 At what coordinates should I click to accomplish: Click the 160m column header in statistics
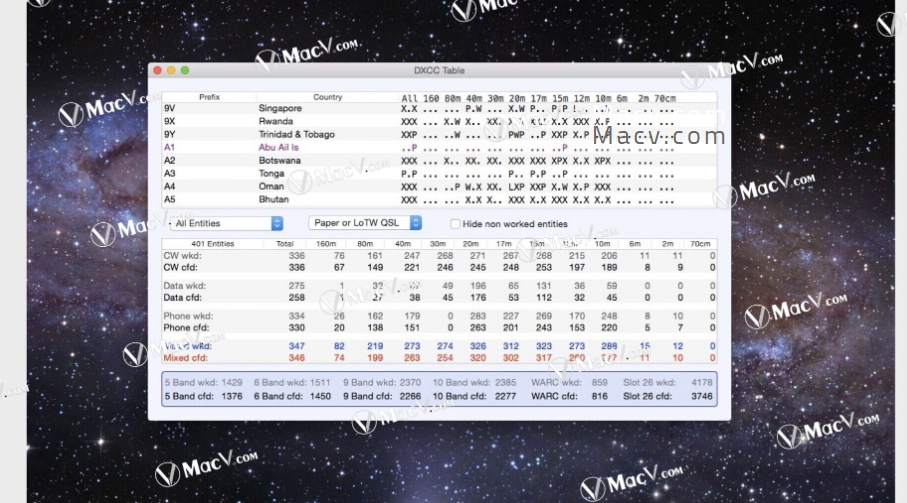point(326,244)
